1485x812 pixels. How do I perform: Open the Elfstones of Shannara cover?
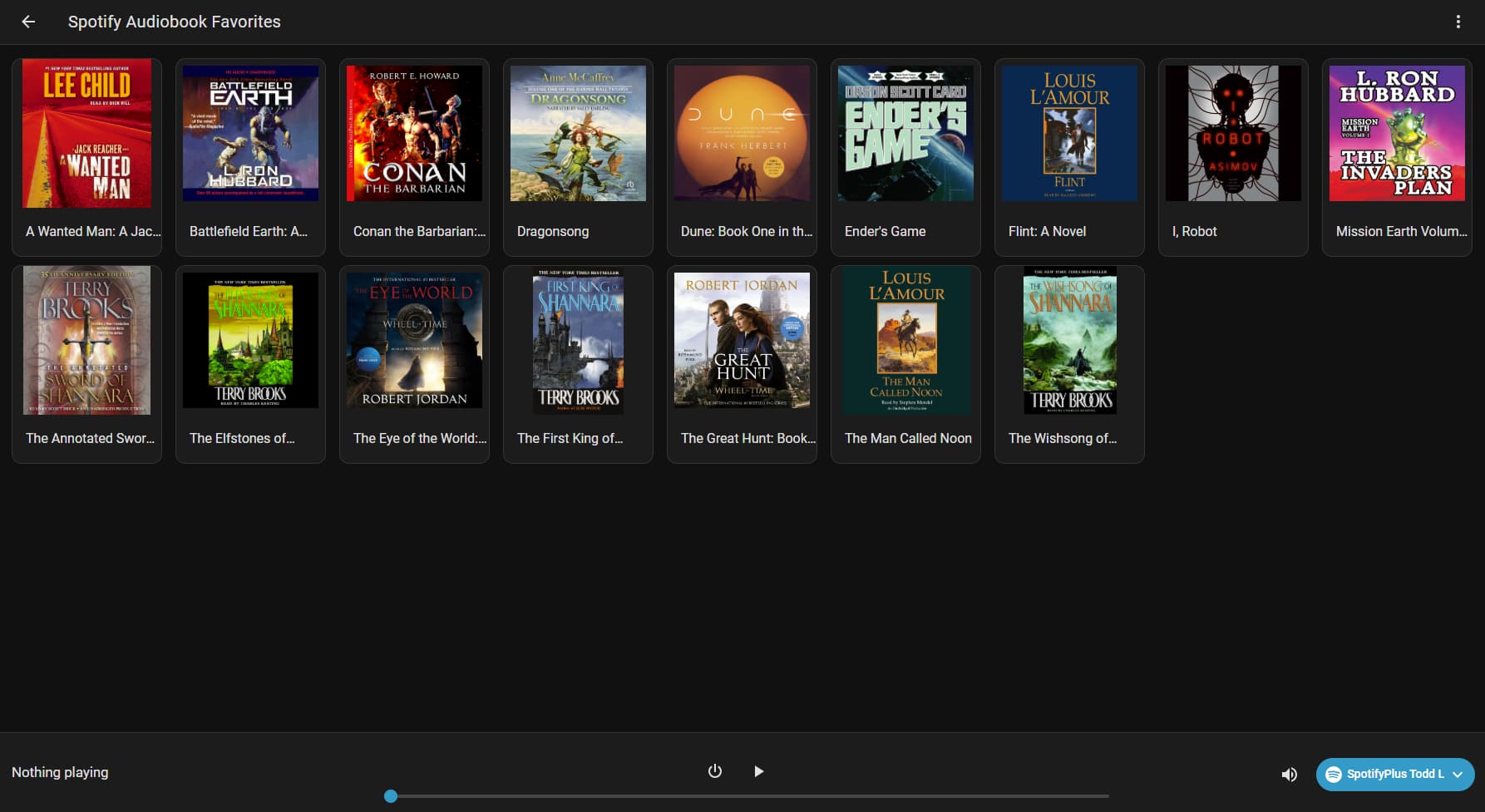tap(250, 340)
